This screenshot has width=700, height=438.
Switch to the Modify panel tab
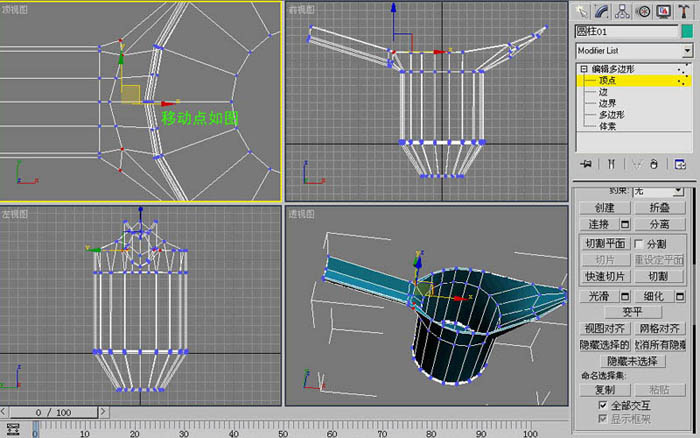tap(602, 12)
